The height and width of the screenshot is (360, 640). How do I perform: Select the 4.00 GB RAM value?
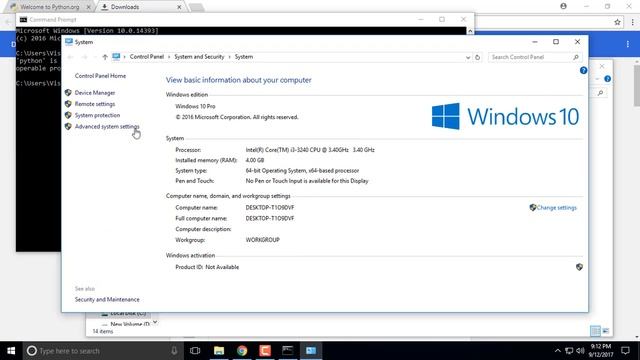(255, 160)
